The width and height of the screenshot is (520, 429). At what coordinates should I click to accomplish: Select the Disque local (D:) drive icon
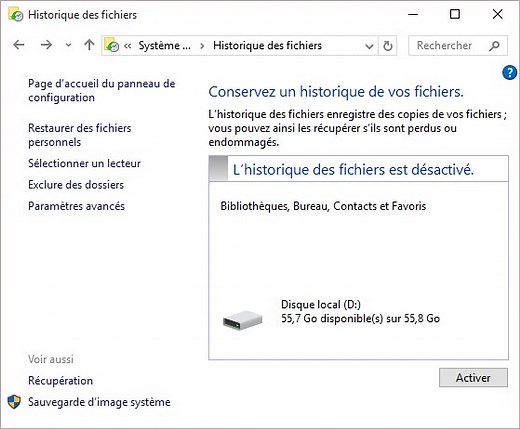click(243, 320)
